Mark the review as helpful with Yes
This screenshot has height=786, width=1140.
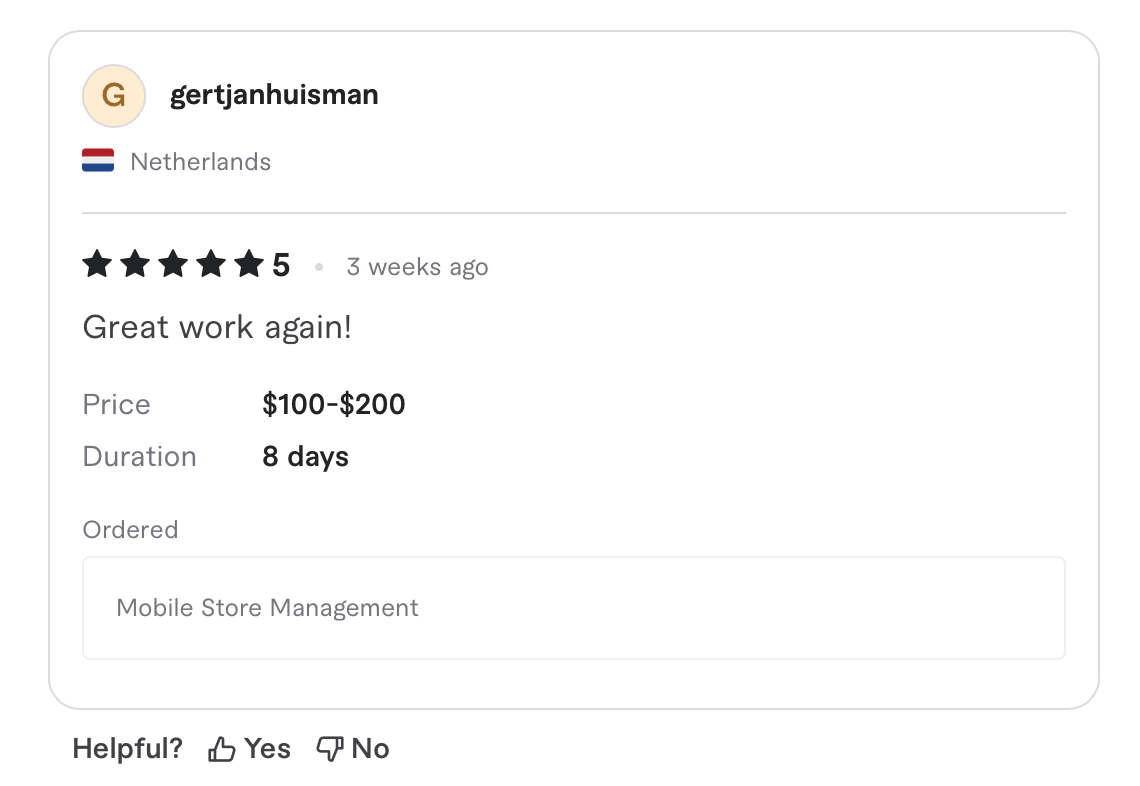[265, 747]
